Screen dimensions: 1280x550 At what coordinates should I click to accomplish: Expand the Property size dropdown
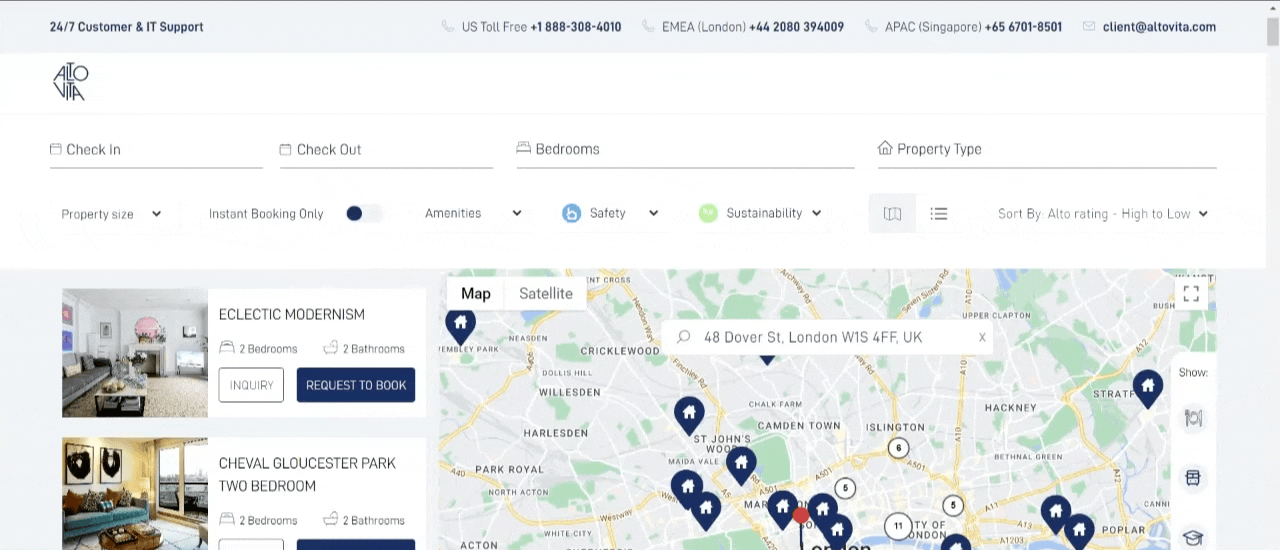pos(111,214)
